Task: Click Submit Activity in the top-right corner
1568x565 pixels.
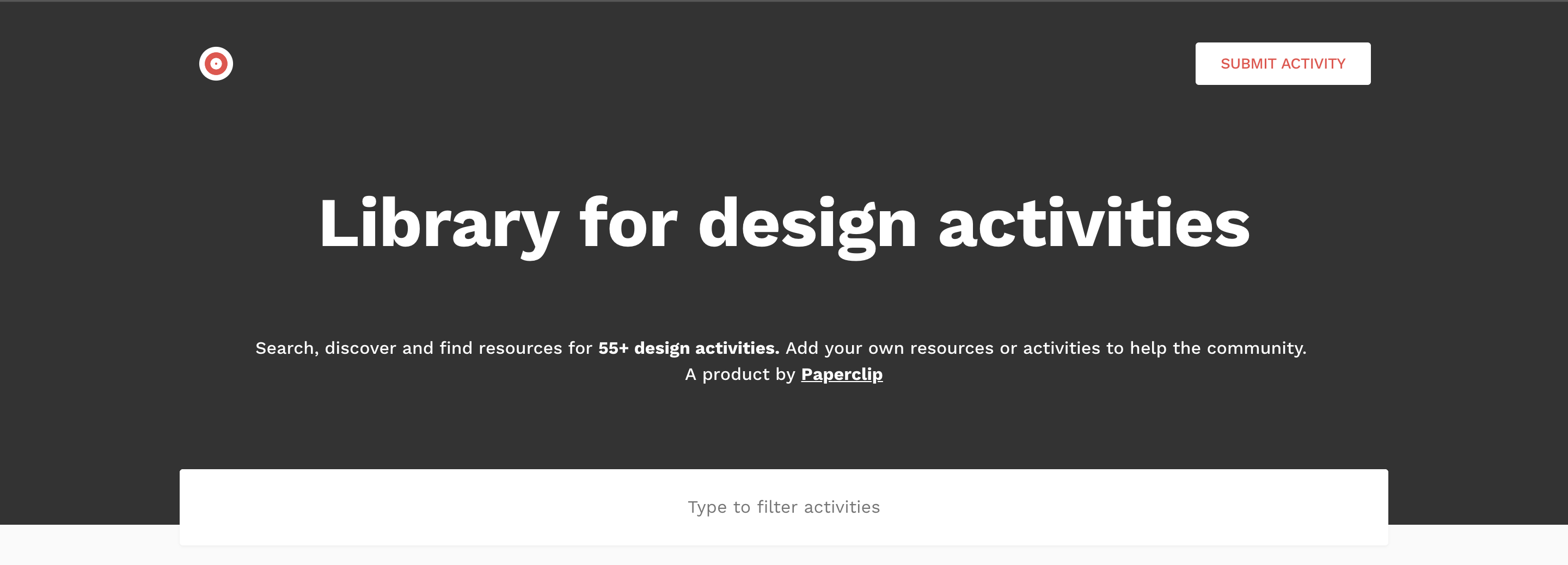Action: [x=1283, y=63]
